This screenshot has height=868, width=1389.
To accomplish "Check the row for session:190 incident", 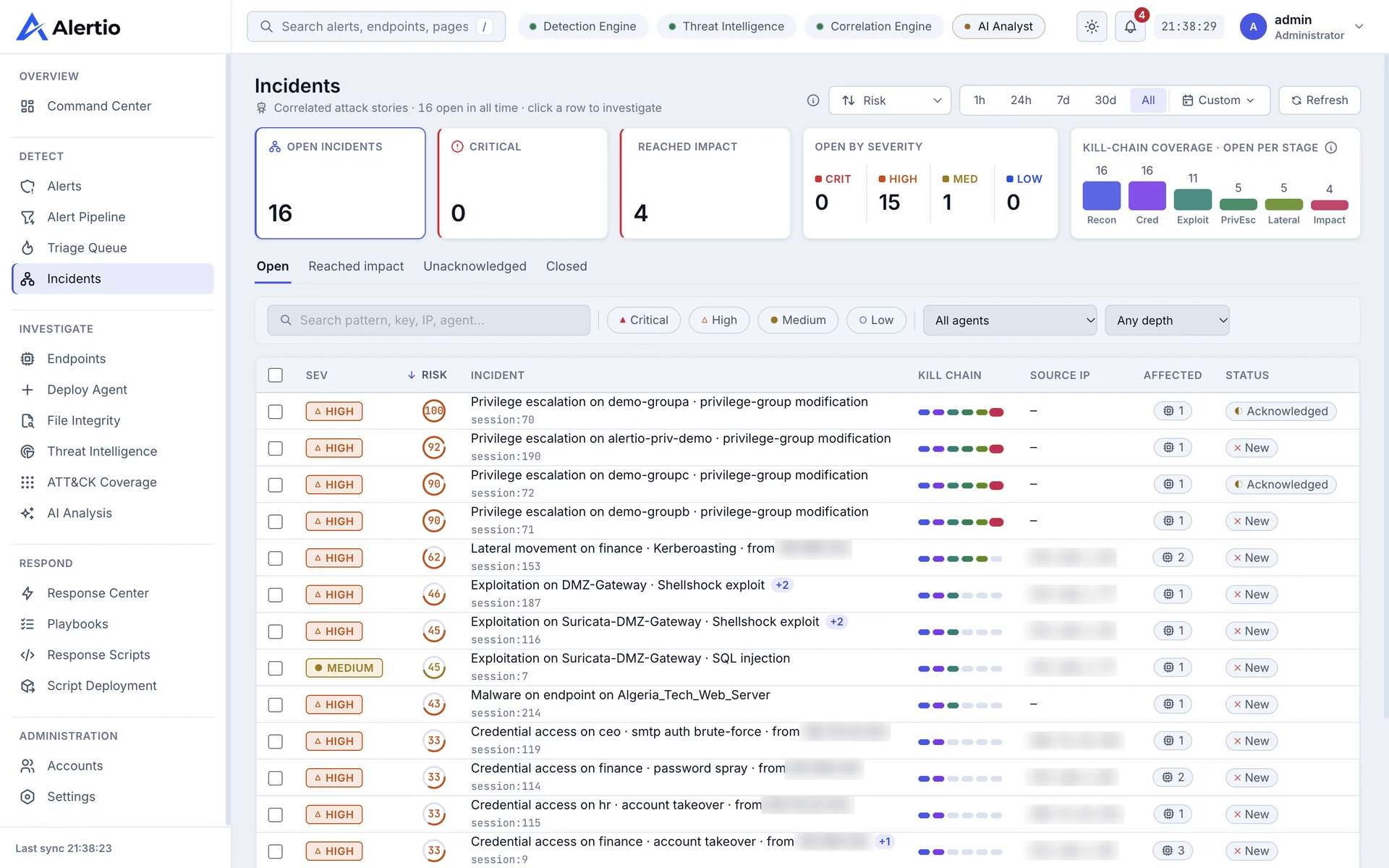I will [x=276, y=448].
